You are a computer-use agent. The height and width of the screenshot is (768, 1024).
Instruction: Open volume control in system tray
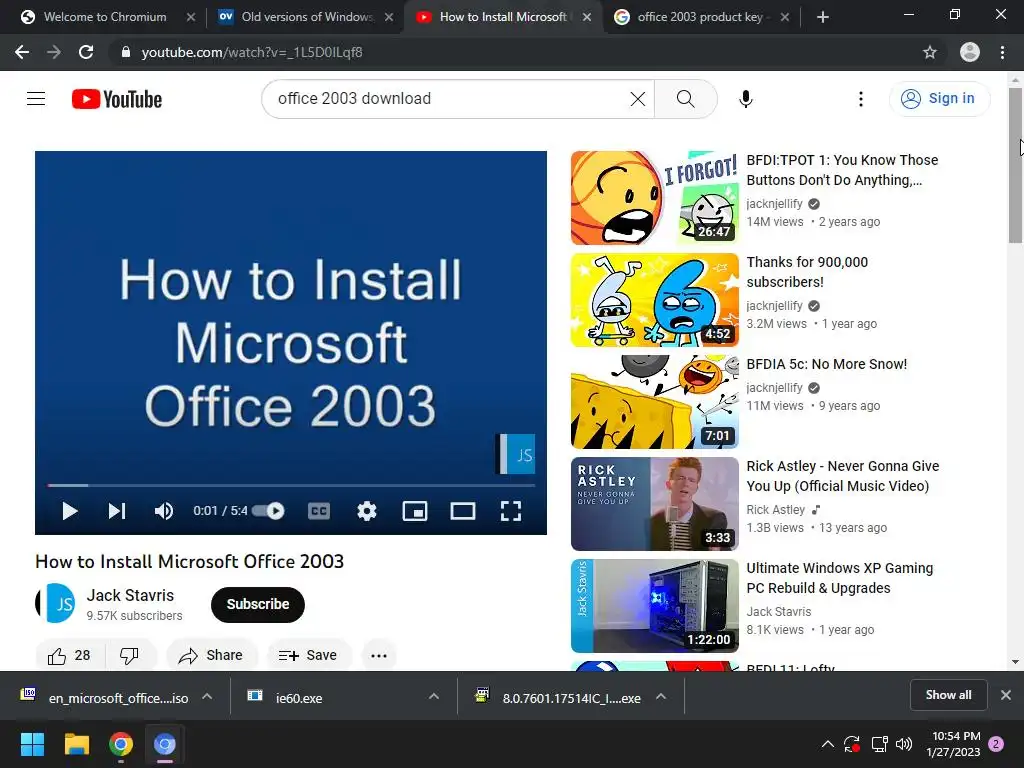pos(904,744)
